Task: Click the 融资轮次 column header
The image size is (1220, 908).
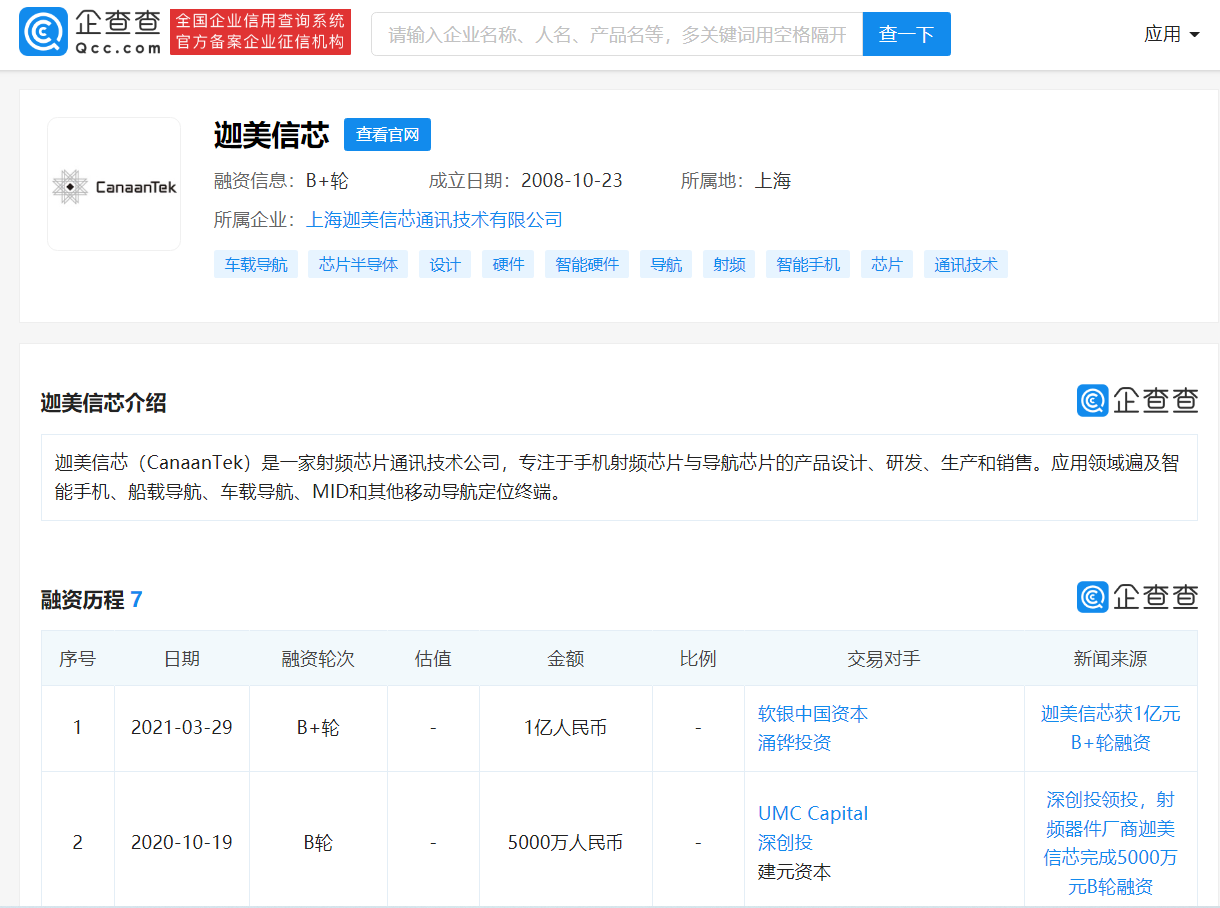Action: point(318,659)
